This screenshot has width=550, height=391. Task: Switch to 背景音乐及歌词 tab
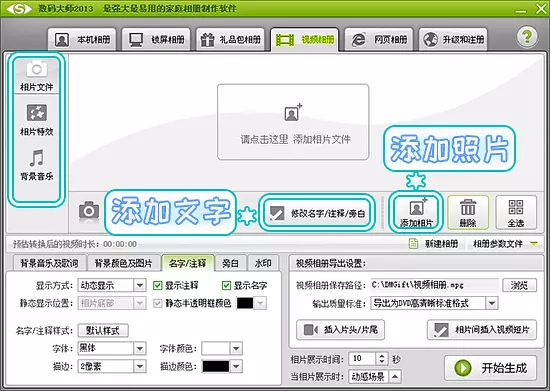coord(49,263)
